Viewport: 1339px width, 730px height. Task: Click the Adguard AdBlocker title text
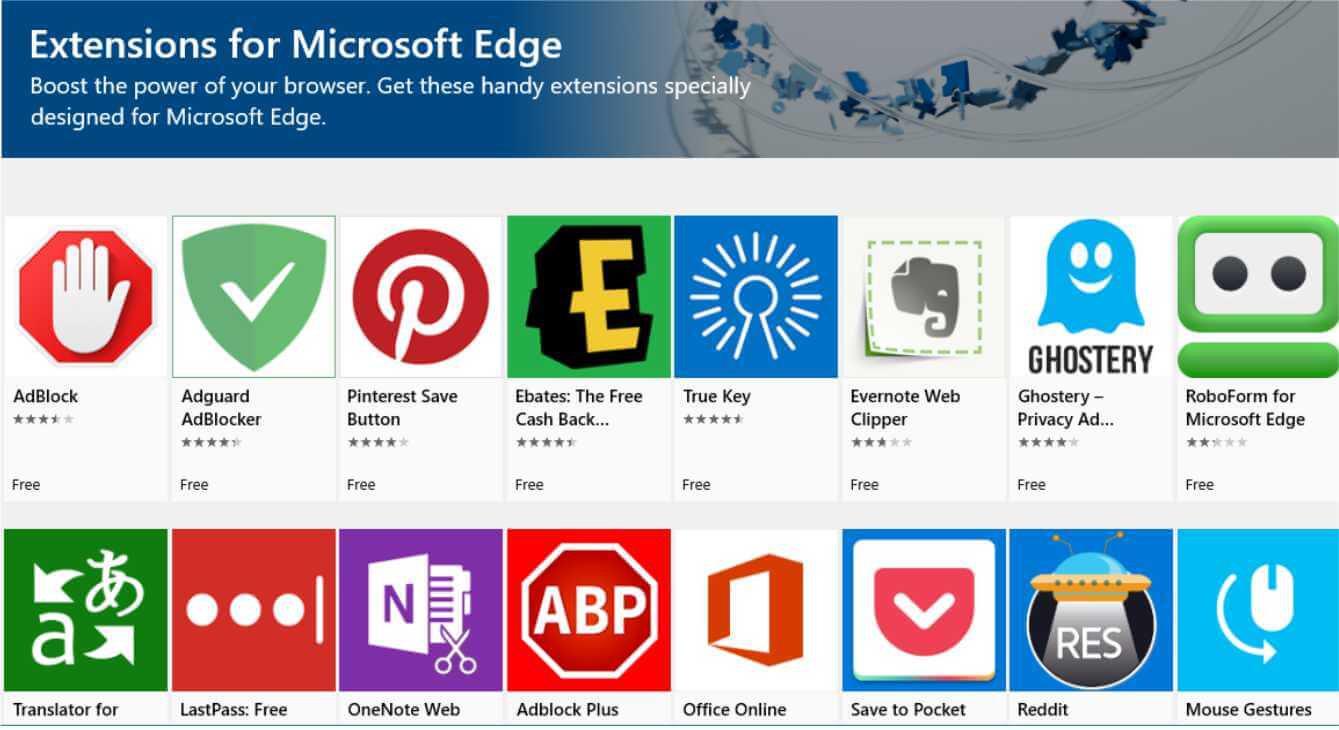(221, 408)
